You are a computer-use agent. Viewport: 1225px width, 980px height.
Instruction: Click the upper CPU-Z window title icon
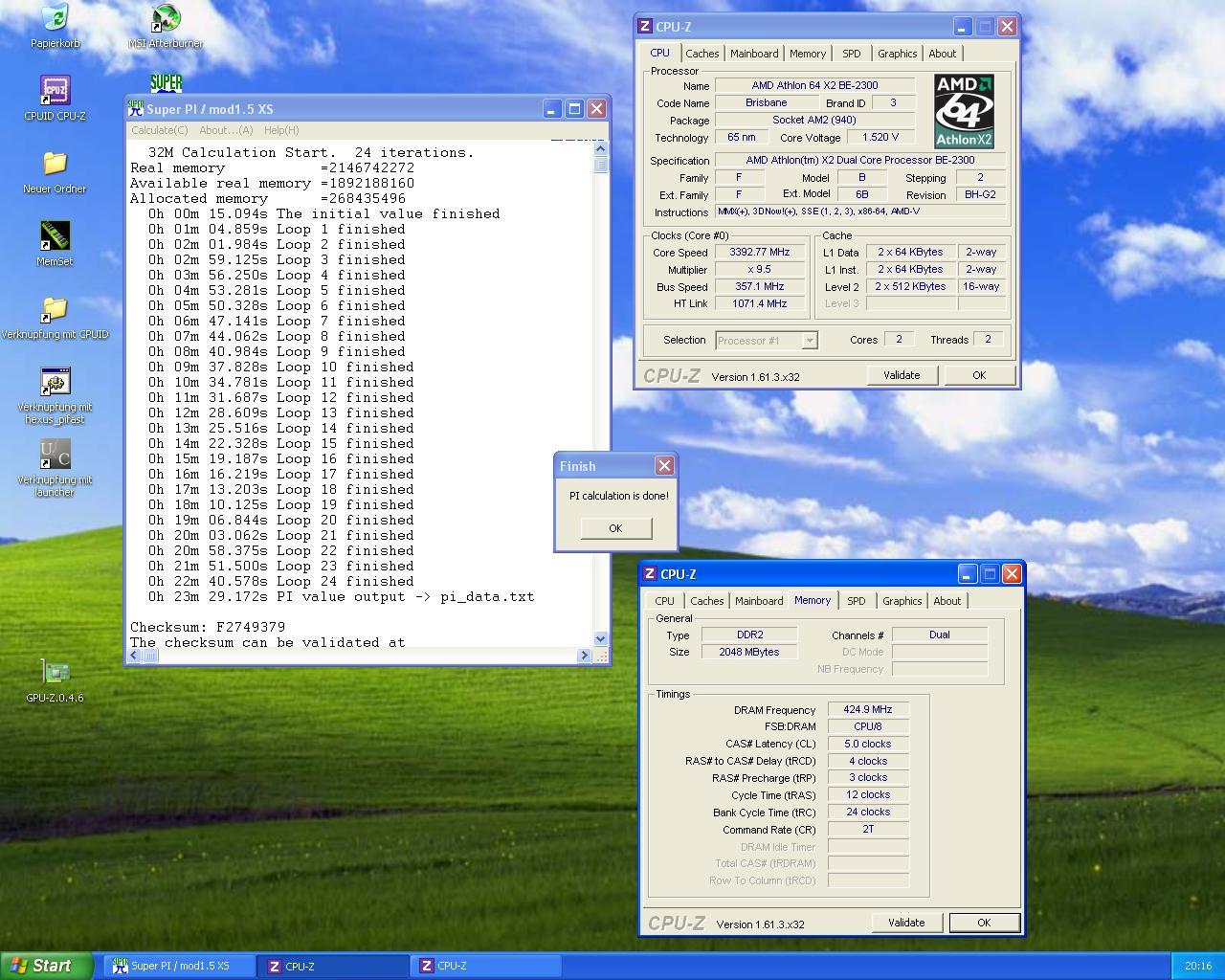click(x=645, y=27)
